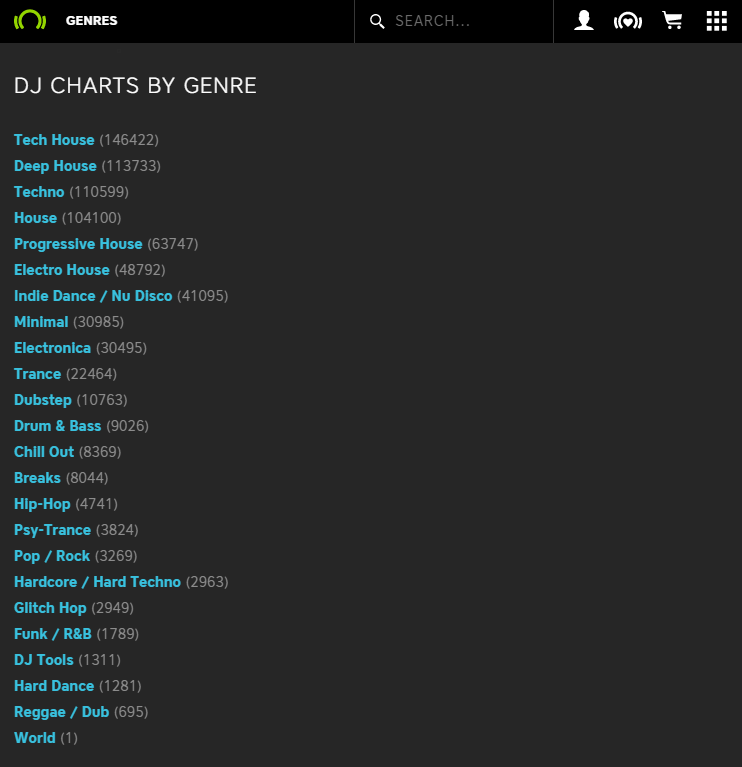The width and height of the screenshot is (742, 767).
Task: Click the Beatport headphones logo
Action: [x=30, y=21]
